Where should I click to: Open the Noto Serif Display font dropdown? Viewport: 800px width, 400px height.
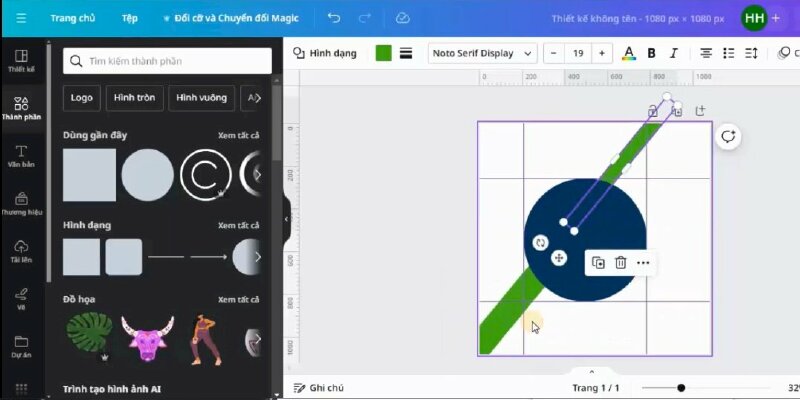tap(483, 53)
